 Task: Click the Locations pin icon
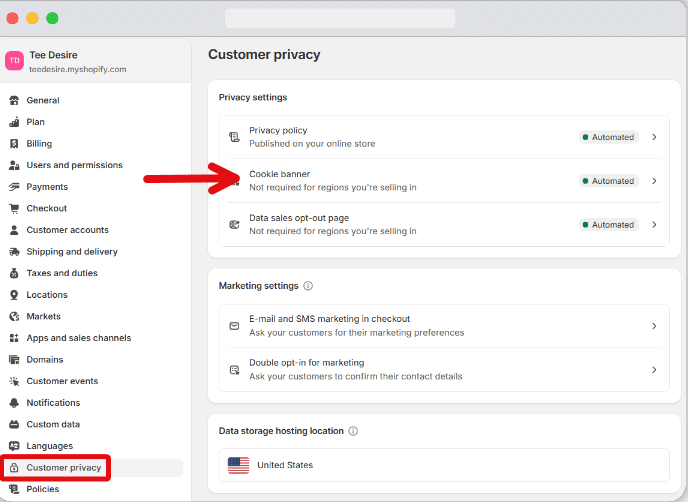[14, 295]
